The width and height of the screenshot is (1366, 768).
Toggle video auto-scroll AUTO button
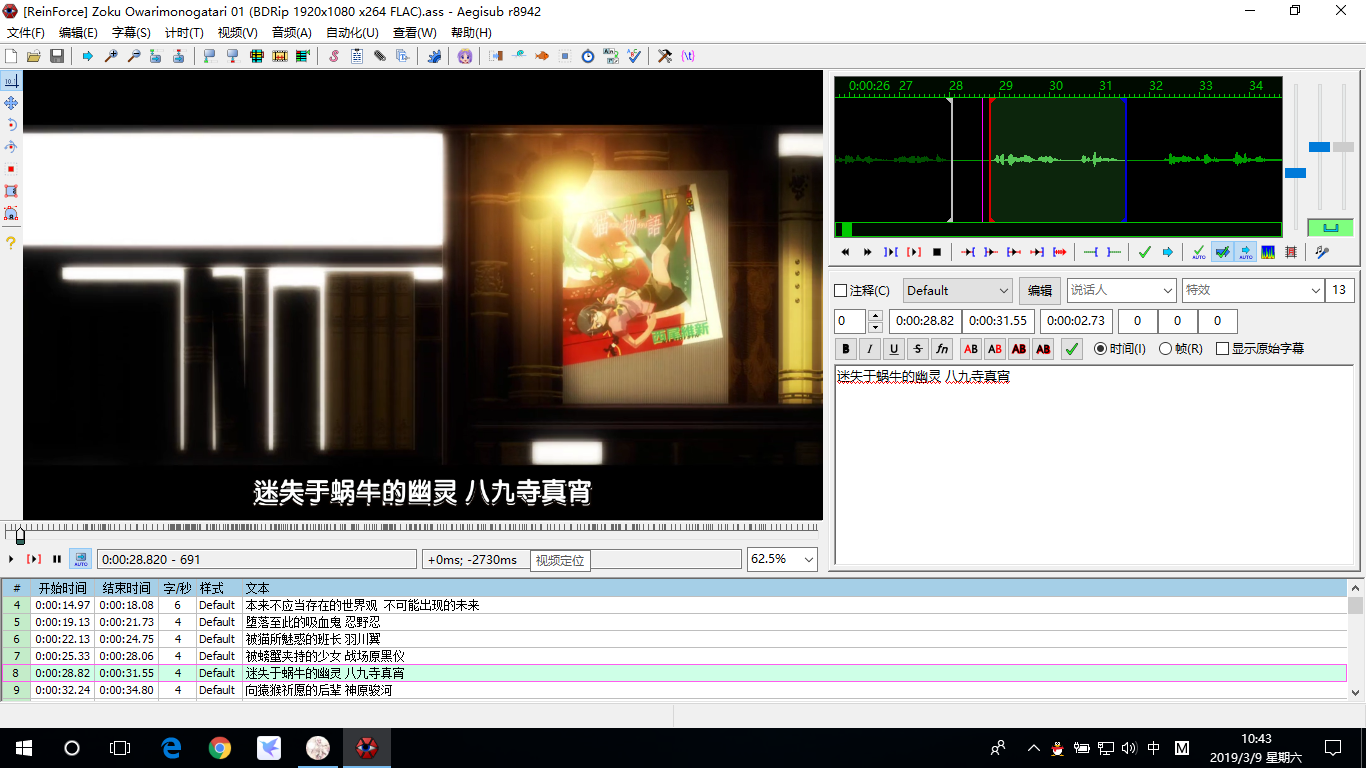pos(80,559)
